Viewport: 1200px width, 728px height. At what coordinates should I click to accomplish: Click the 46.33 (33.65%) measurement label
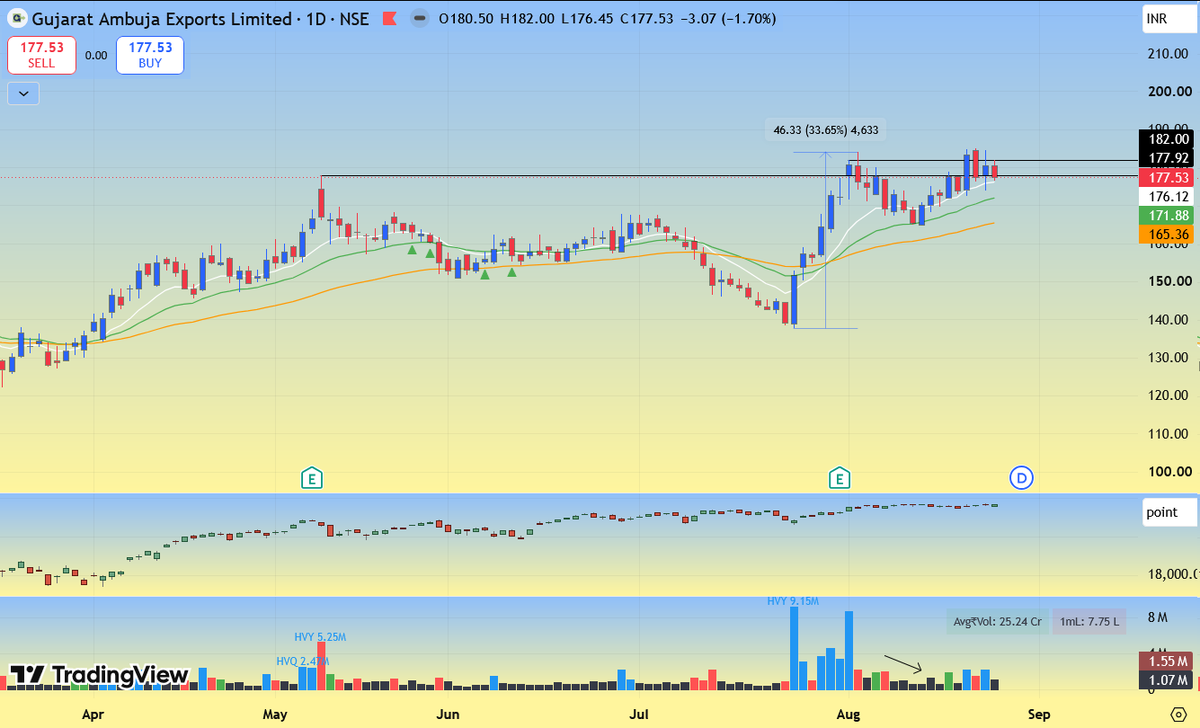click(826, 130)
